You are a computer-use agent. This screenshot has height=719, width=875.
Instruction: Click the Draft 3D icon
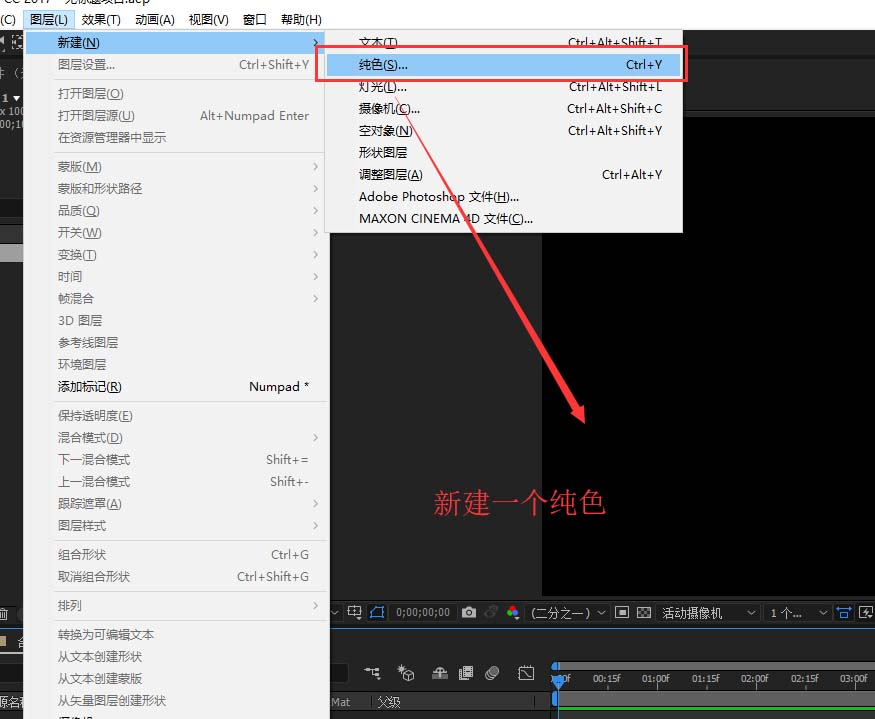406,673
